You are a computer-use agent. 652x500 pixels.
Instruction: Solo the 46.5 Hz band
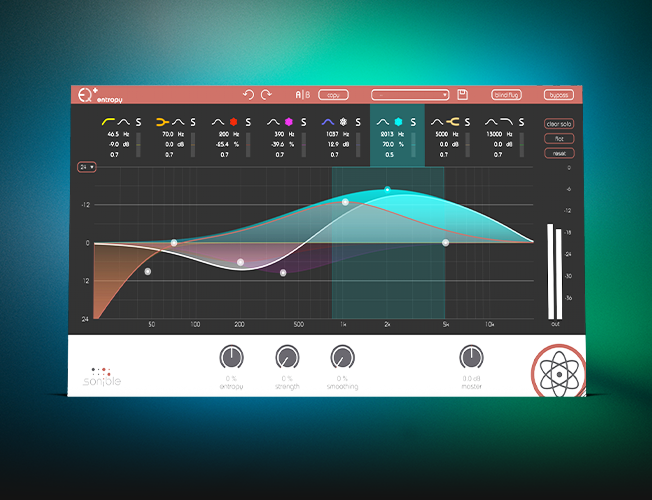138,122
